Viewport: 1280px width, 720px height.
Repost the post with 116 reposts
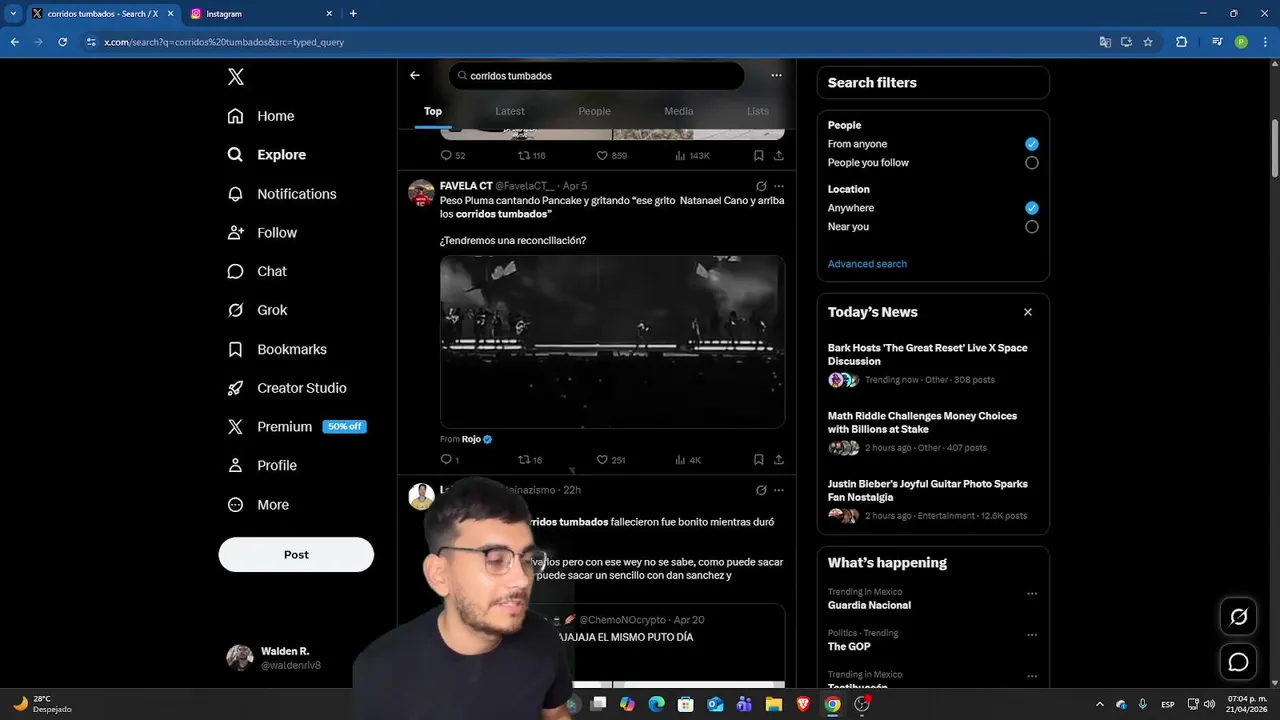click(x=531, y=156)
